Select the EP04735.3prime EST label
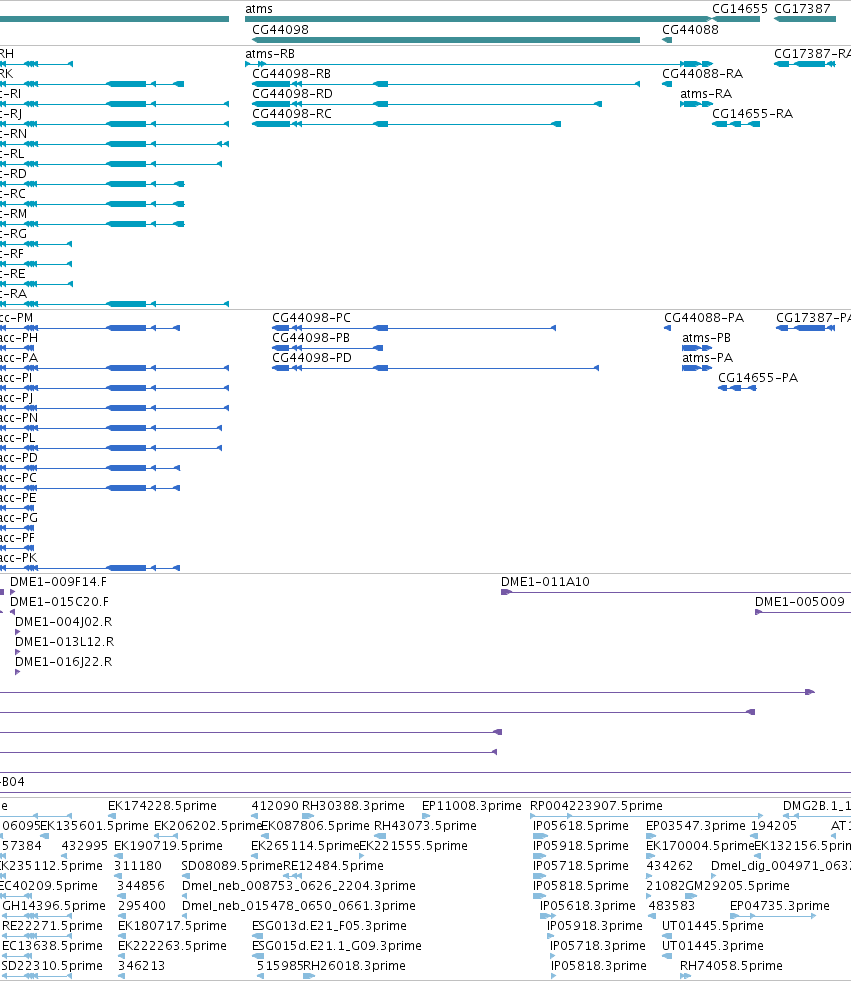Screen dimensions: 851x981 780,906
